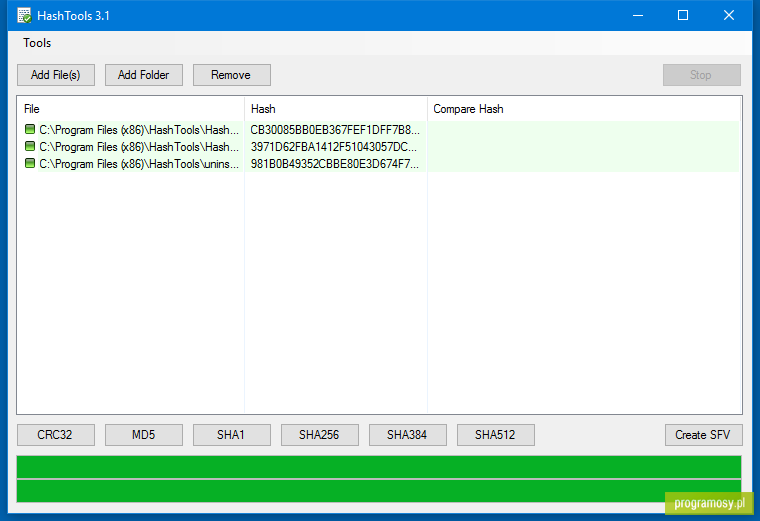Calculate SHA512 hash

495,435
